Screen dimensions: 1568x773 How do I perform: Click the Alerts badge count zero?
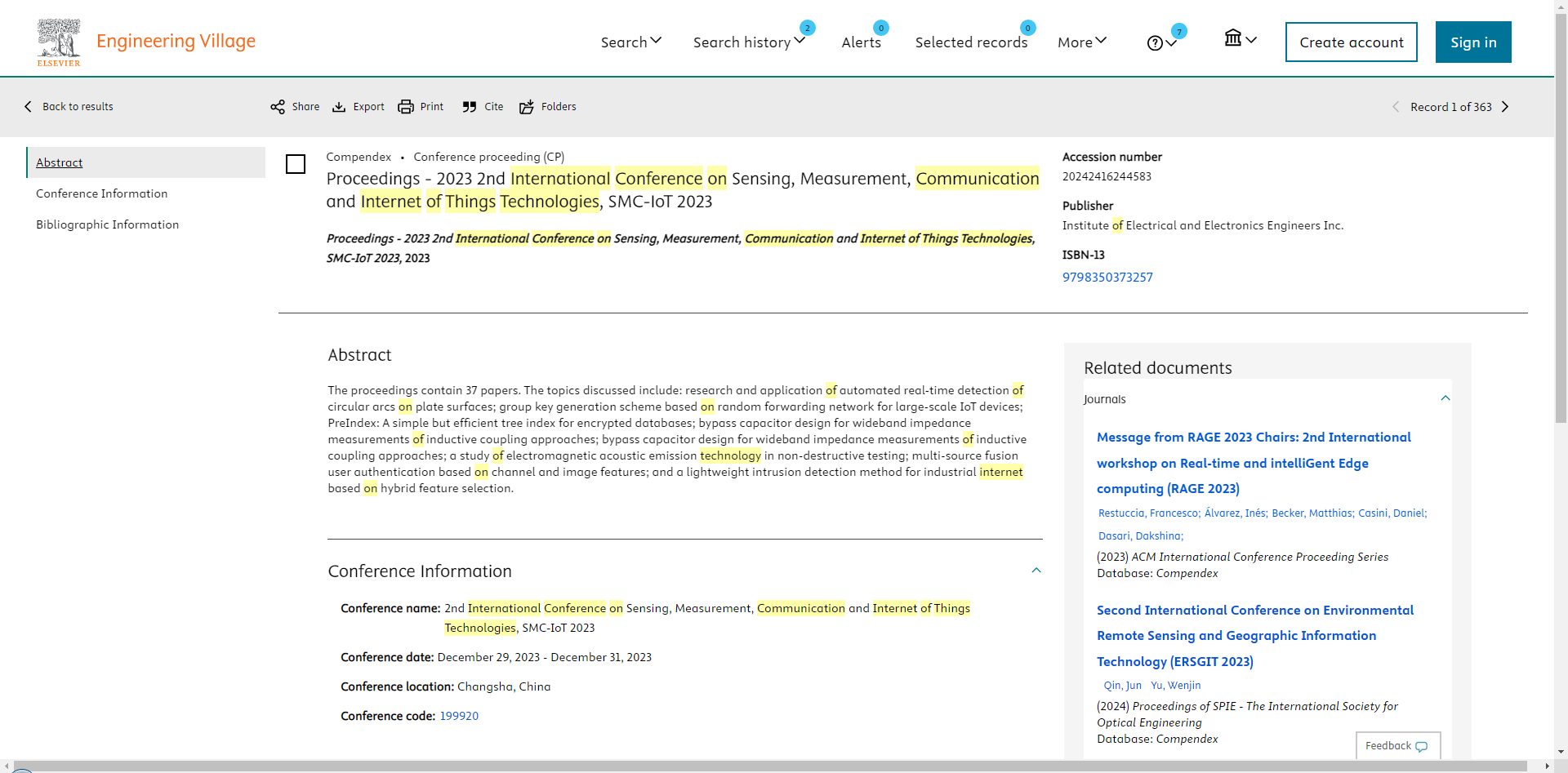880,28
